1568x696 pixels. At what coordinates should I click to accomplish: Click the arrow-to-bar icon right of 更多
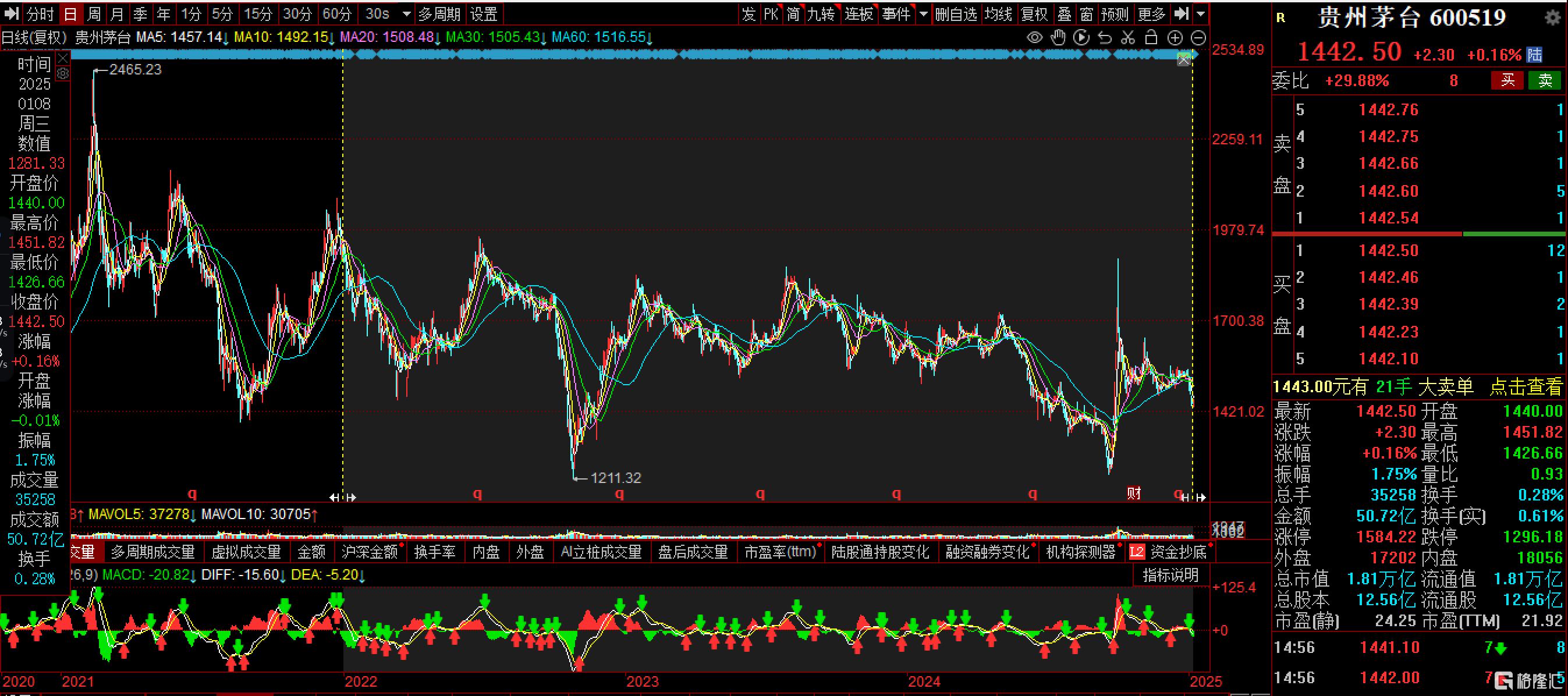point(1180,13)
